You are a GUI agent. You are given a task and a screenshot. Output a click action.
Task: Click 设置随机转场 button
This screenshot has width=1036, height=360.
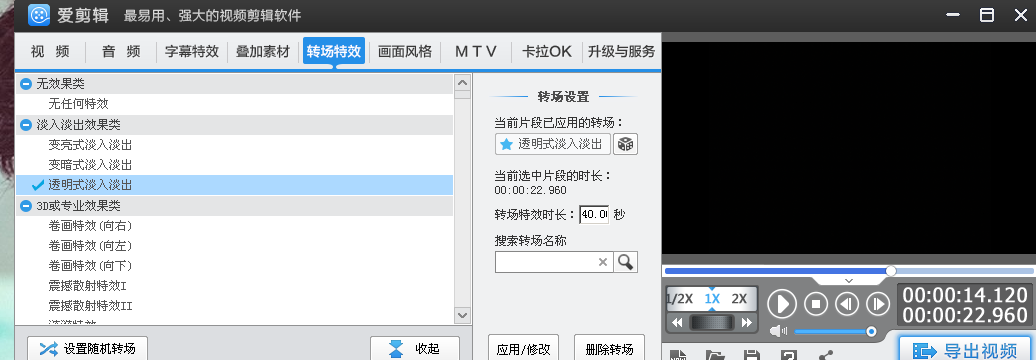click(x=87, y=348)
